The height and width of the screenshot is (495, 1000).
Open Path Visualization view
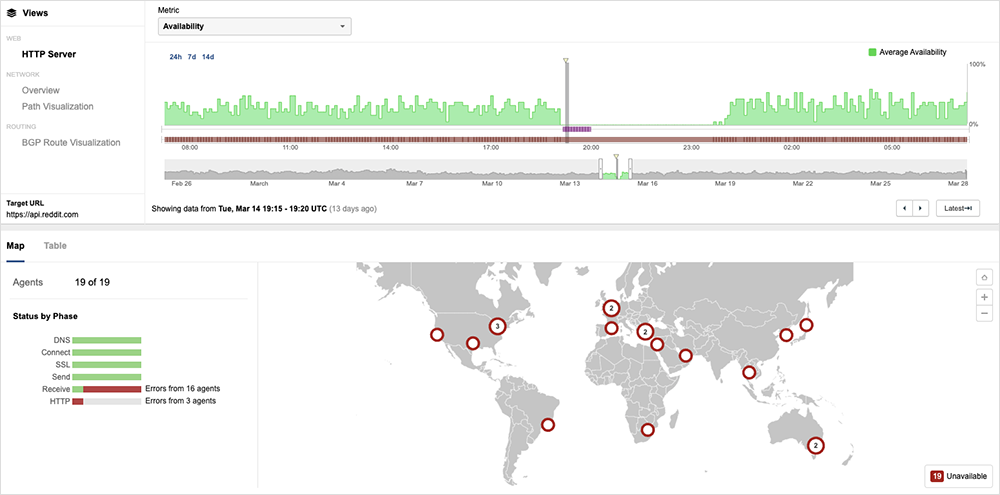click(x=57, y=106)
